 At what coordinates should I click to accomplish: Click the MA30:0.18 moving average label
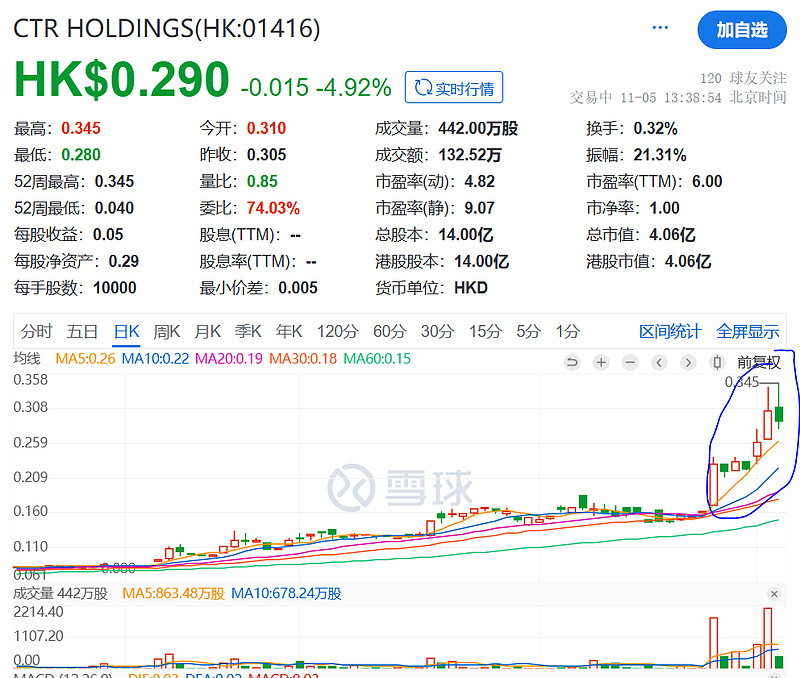(x=303, y=359)
